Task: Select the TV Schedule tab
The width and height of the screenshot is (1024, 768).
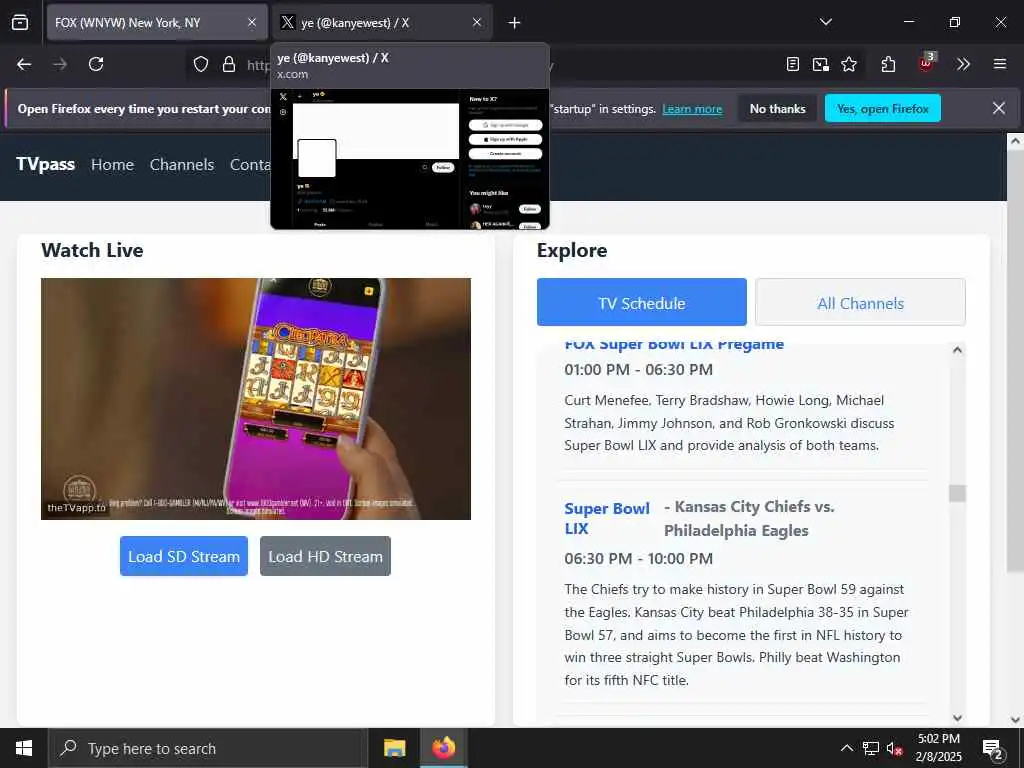Action: click(x=642, y=302)
